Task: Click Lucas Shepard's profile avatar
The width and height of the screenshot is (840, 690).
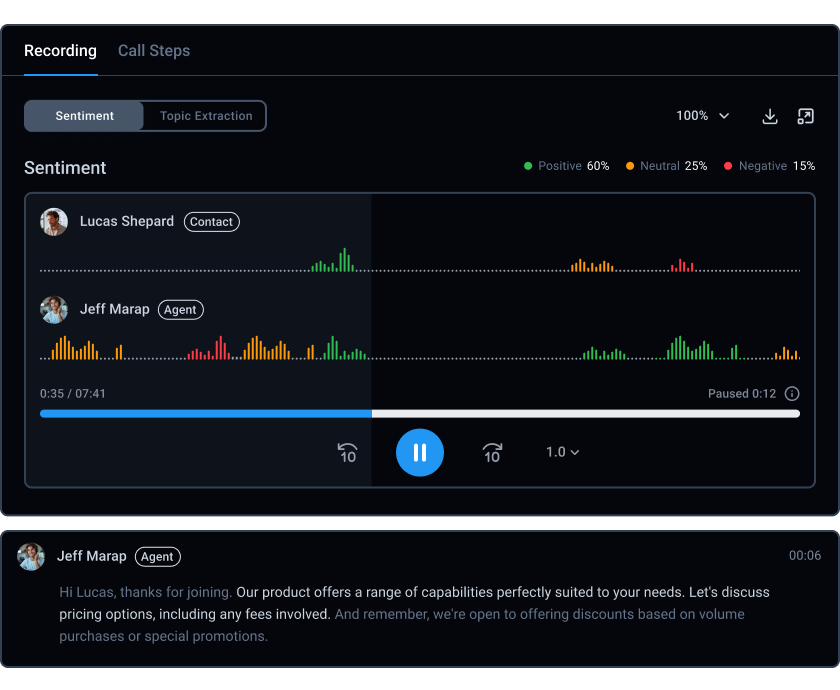Action: pos(54,221)
